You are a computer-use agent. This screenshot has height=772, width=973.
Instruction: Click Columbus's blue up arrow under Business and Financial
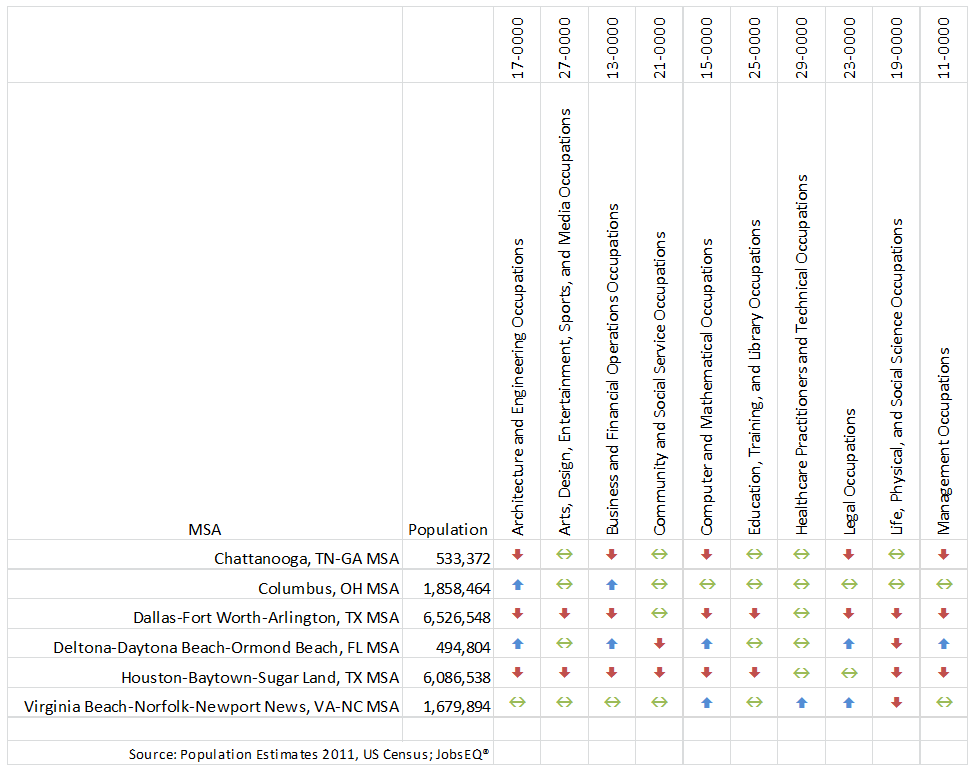click(x=612, y=584)
